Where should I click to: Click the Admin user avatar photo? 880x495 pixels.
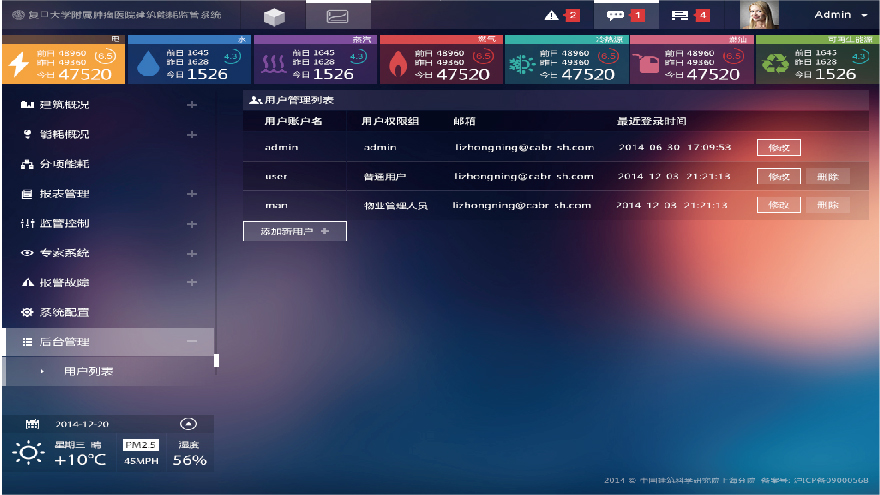pyautogui.click(x=759, y=15)
